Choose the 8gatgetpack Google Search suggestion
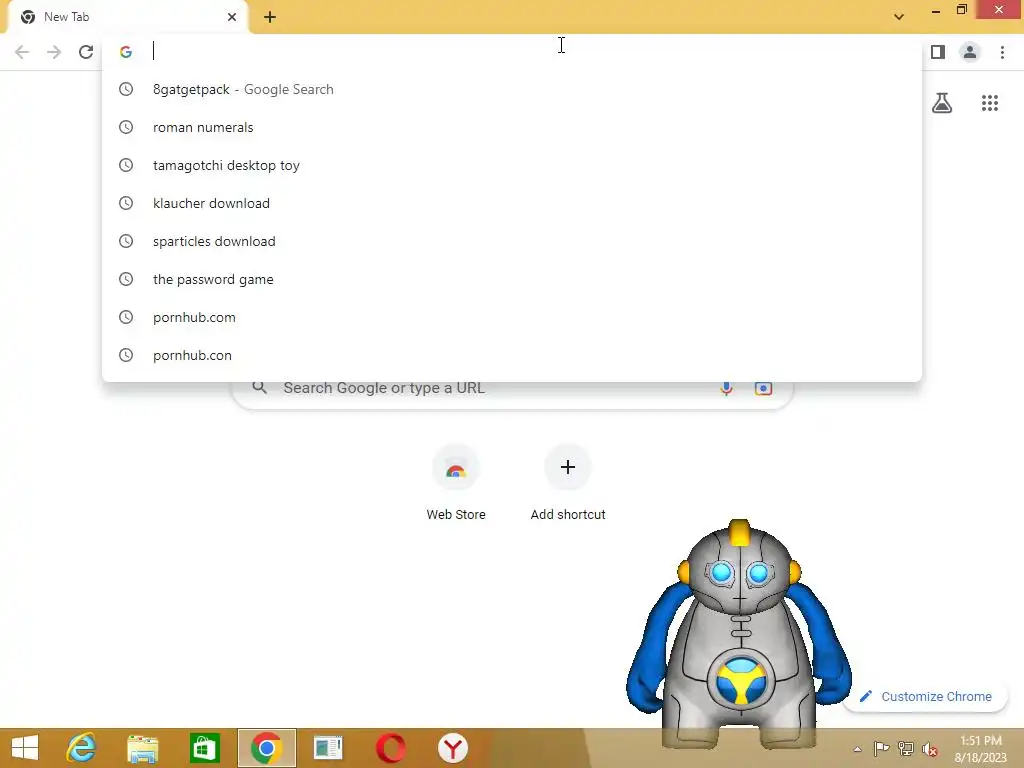1024x768 pixels. point(512,89)
